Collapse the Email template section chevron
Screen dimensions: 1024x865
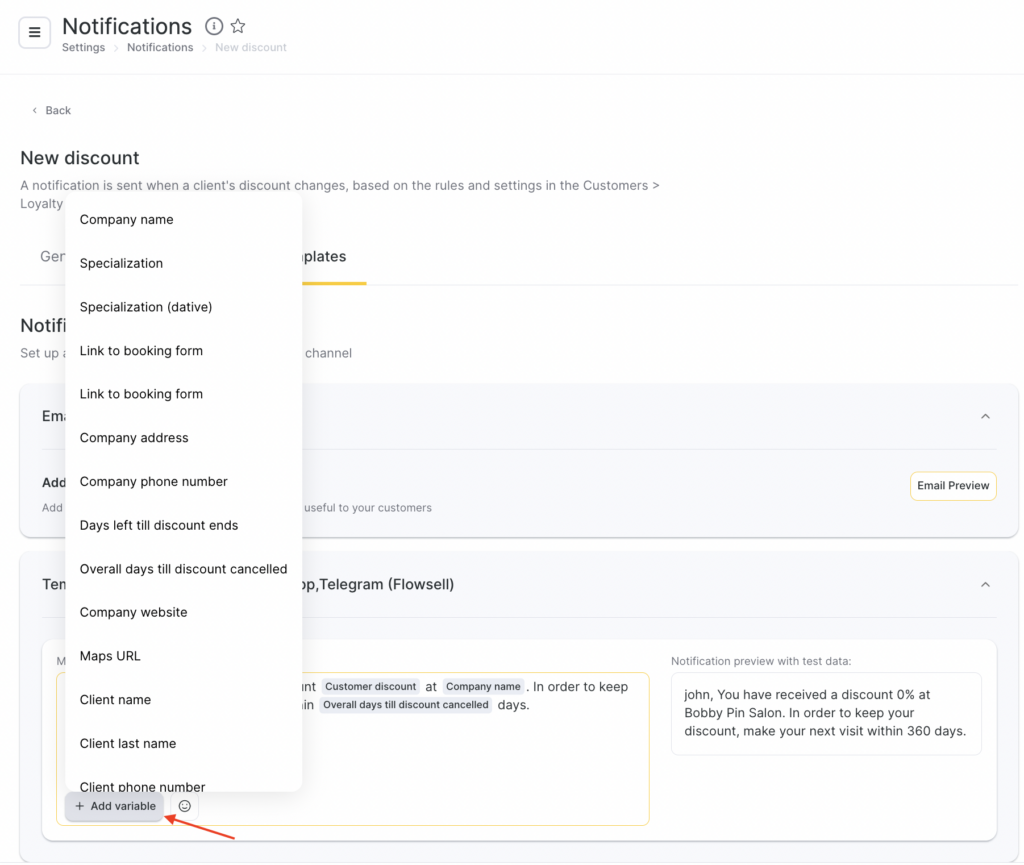click(985, 416)
